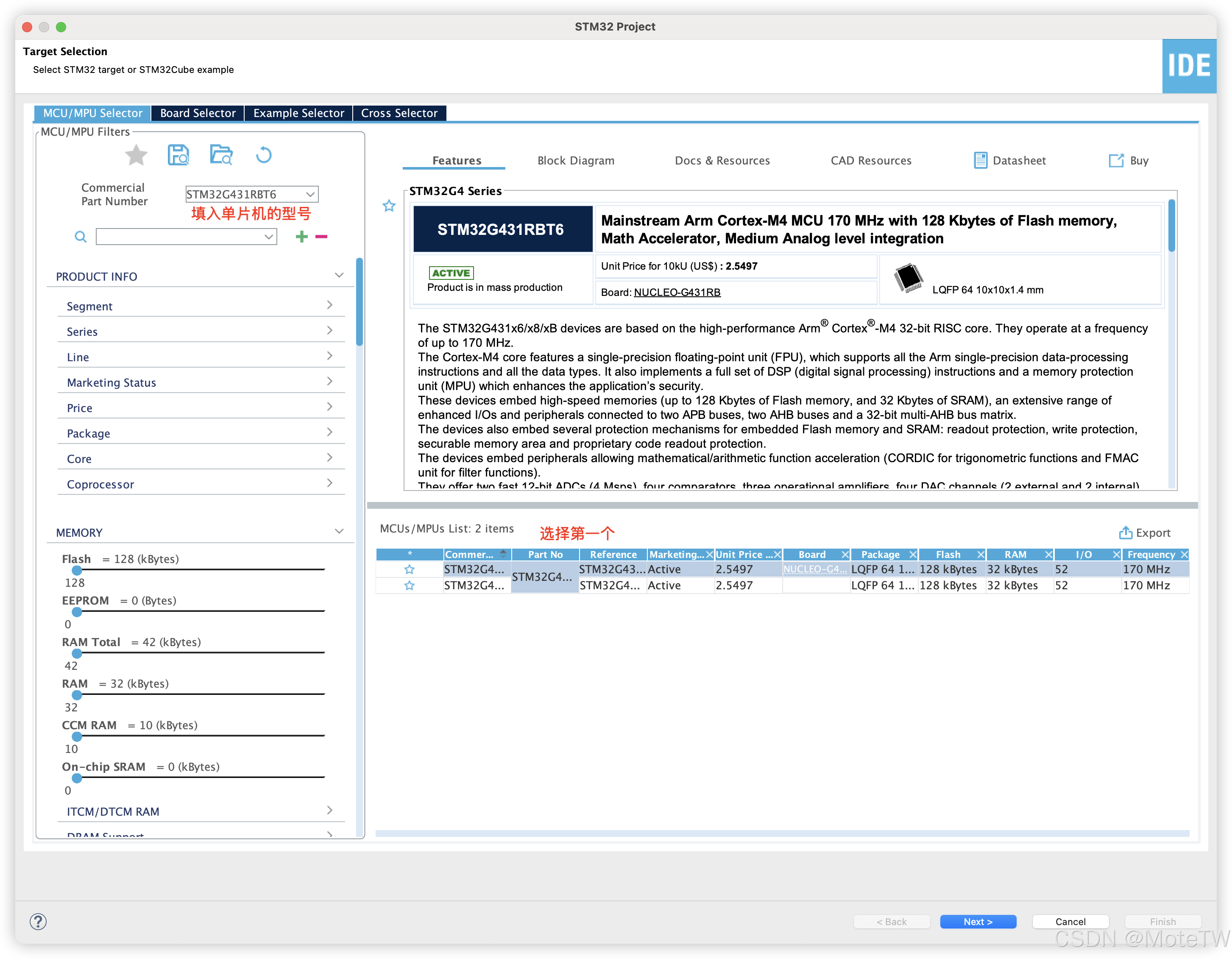This screenshot has width=1232, height=959.
Task: Click the gray favorites star filter icon
Action: click(x=136, y=155)
